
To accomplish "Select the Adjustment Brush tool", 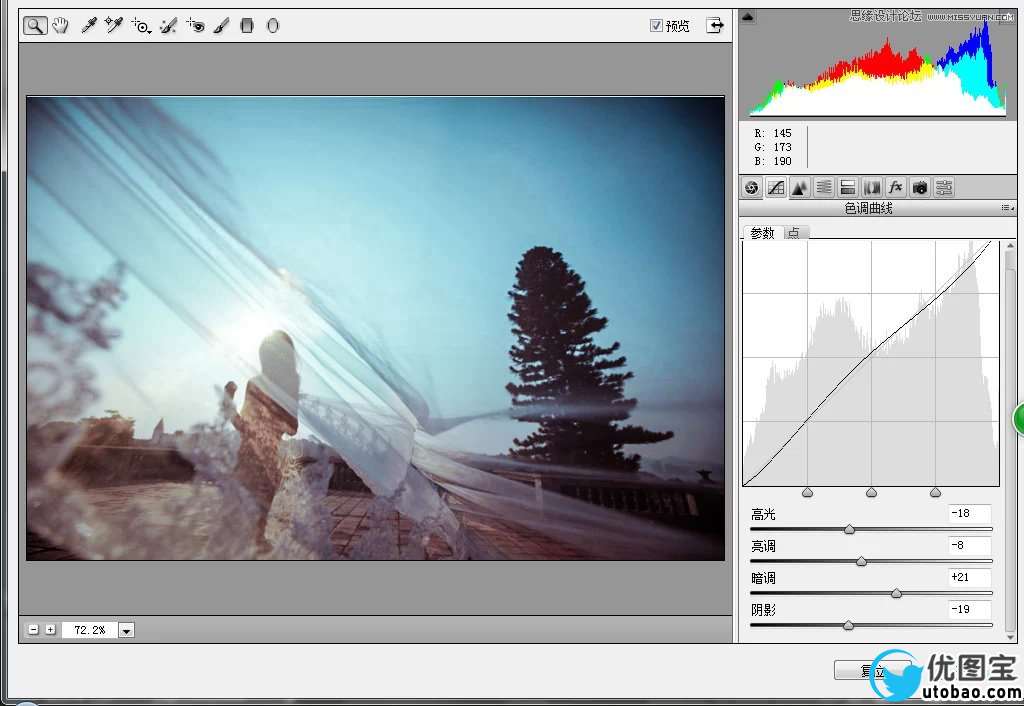I will click(x=221, y=26).
